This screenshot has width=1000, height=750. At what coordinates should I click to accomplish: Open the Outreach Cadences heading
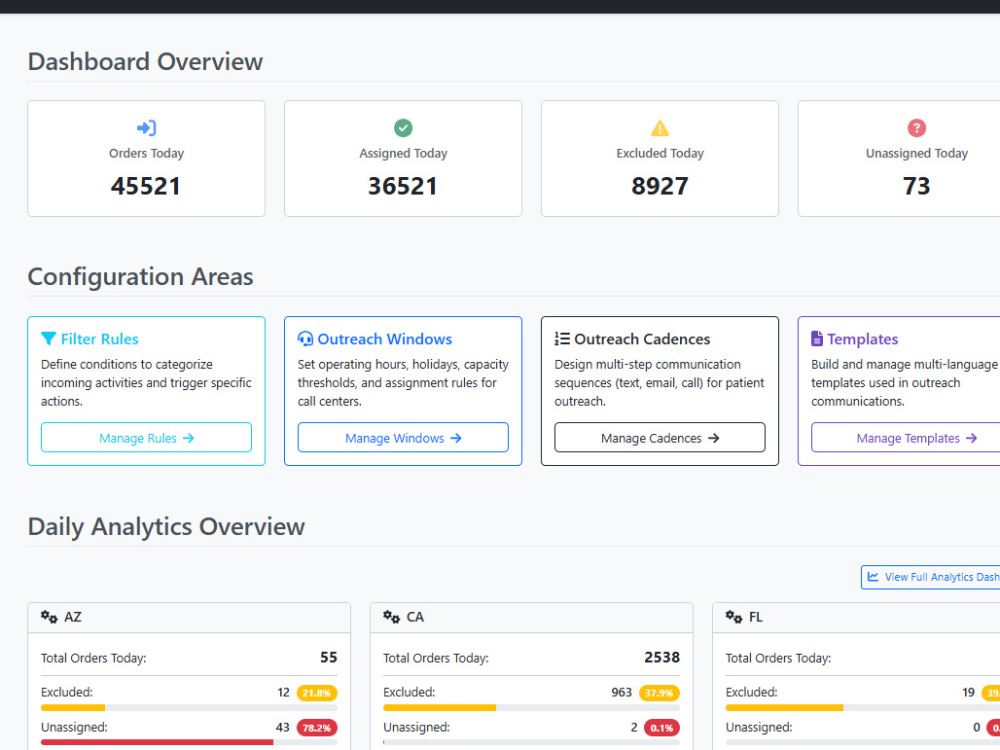click(x=642, y=339)
